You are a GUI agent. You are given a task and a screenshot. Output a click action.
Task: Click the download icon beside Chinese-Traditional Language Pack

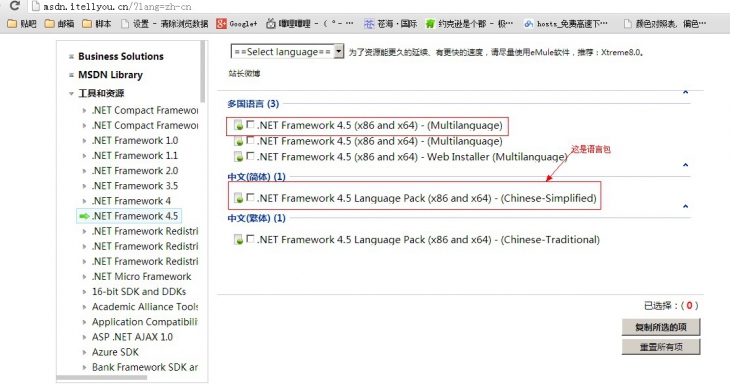click(238, 240)
